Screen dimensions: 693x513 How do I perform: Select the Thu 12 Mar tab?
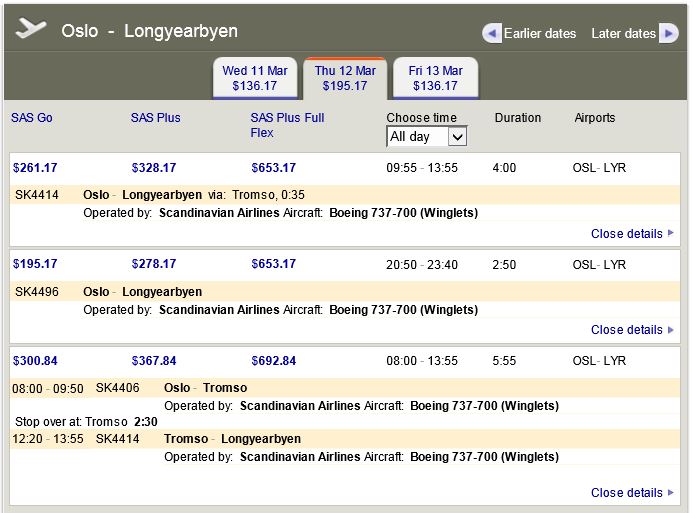pyautogui.click(x=345, y=78)
